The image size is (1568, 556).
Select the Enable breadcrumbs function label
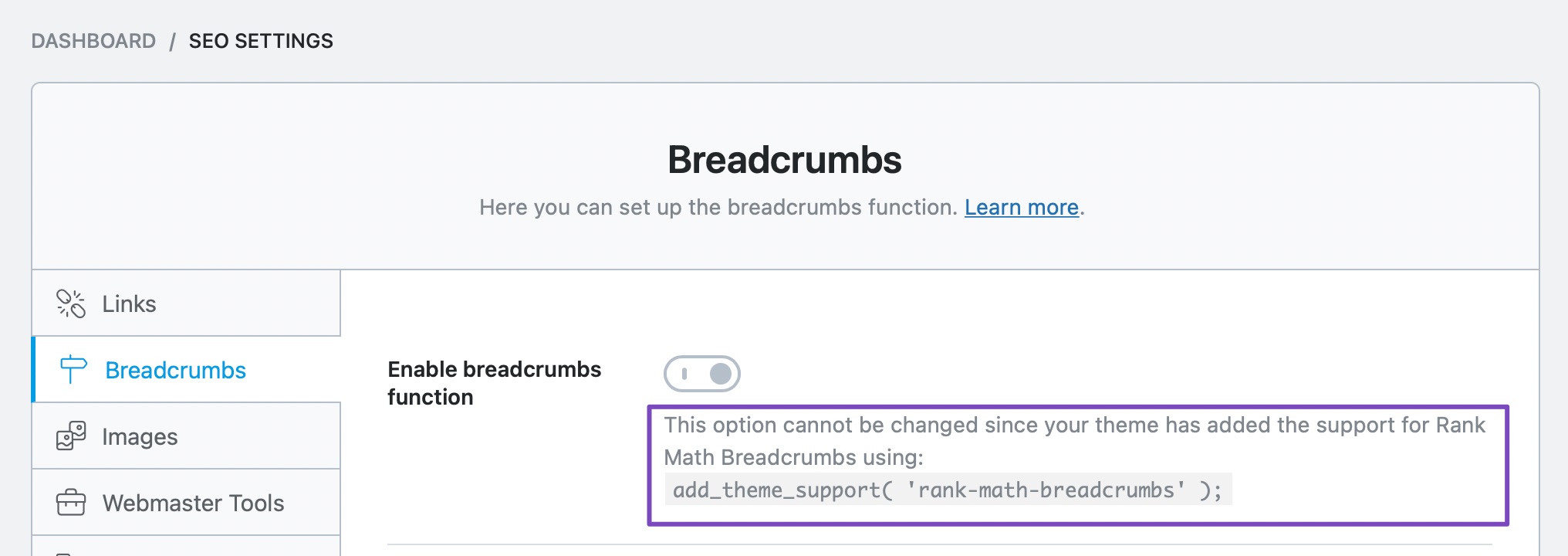pyautogui.click(x=494, y=383)
